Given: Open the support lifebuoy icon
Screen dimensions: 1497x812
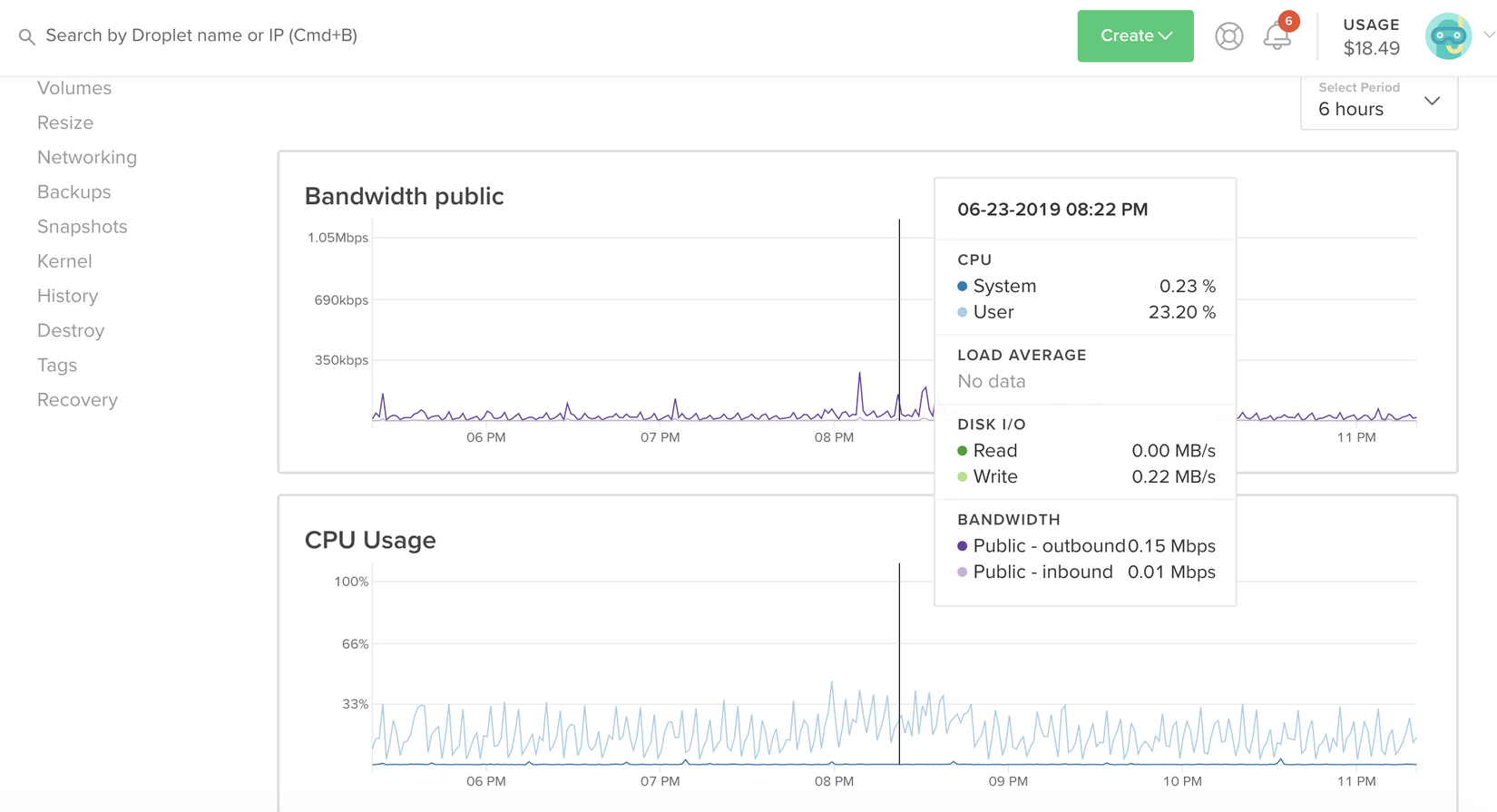Looking at the screenshot, I should coord(1229,36).
